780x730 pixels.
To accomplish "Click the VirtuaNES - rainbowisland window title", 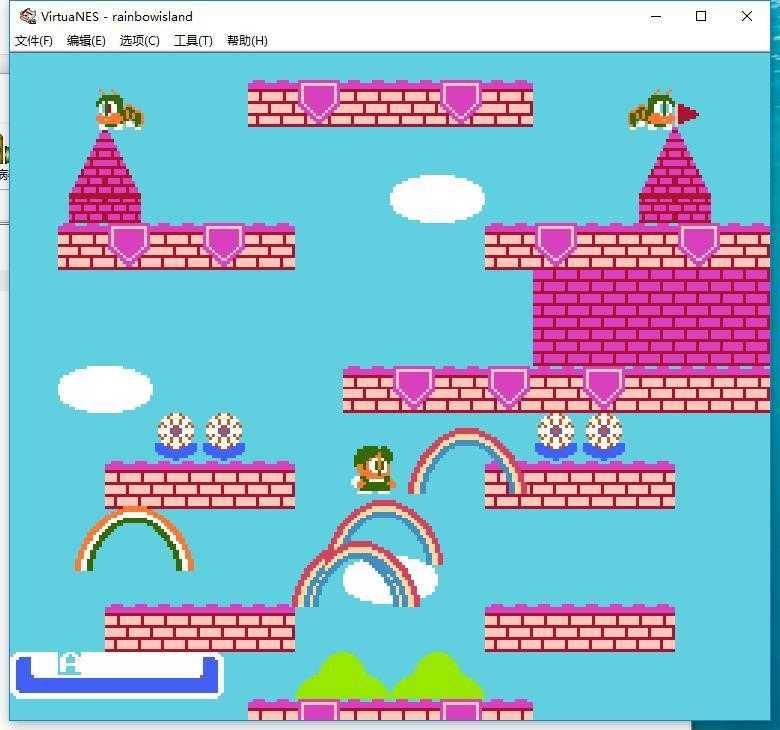I will 117,16.
